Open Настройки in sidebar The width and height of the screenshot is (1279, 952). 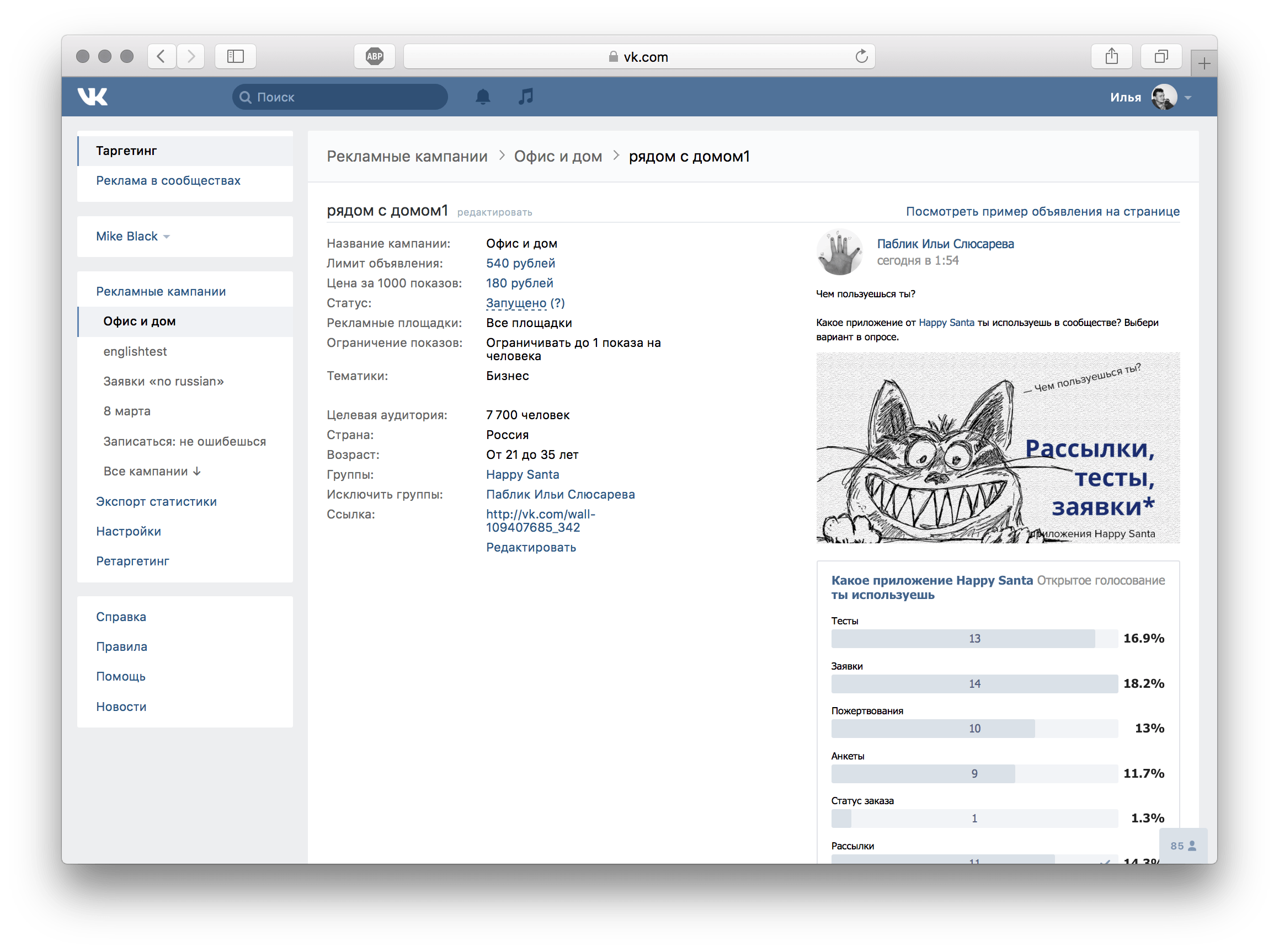(x=129, y=531)
